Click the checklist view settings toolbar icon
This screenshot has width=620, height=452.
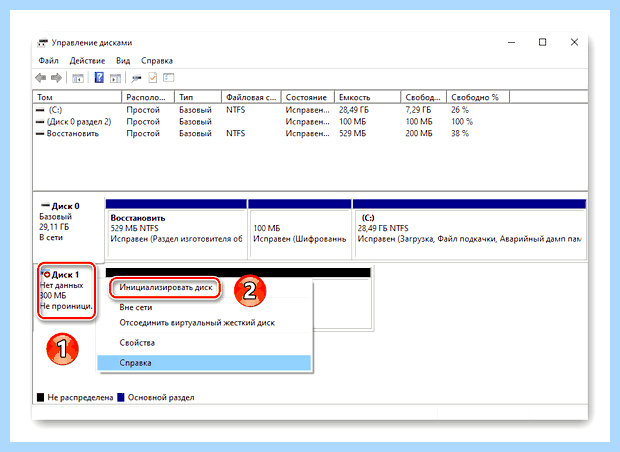click(169, 78)
